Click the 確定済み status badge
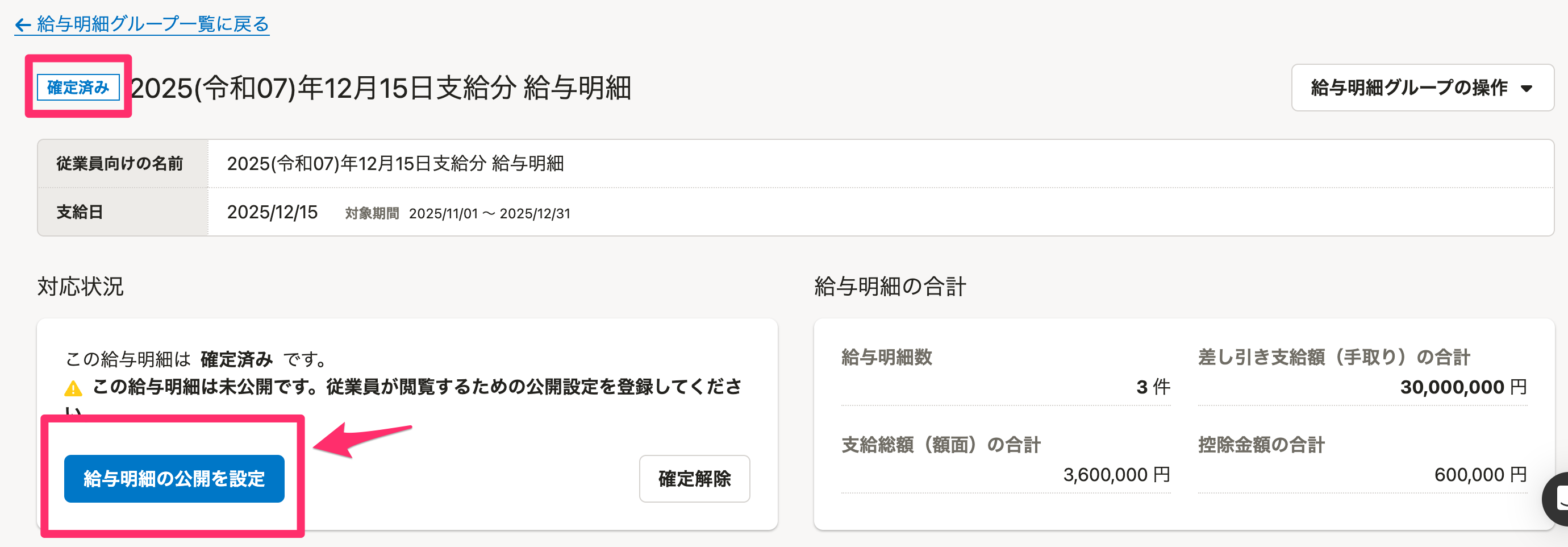The width and height of the screenshot is (1568, 547). (x=78, y=88)
